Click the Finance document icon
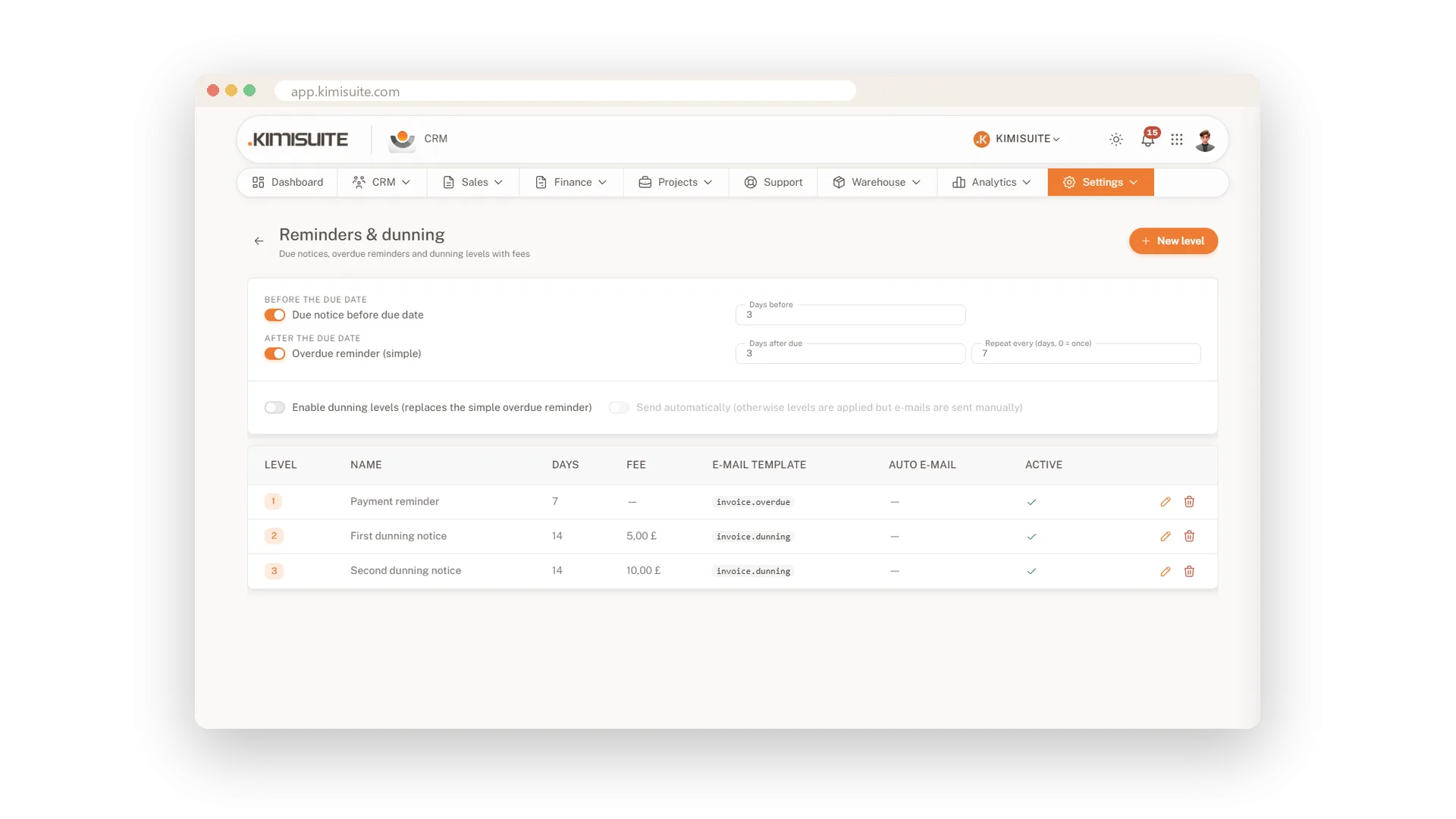The image size is (1456, 819). [541, 182]
